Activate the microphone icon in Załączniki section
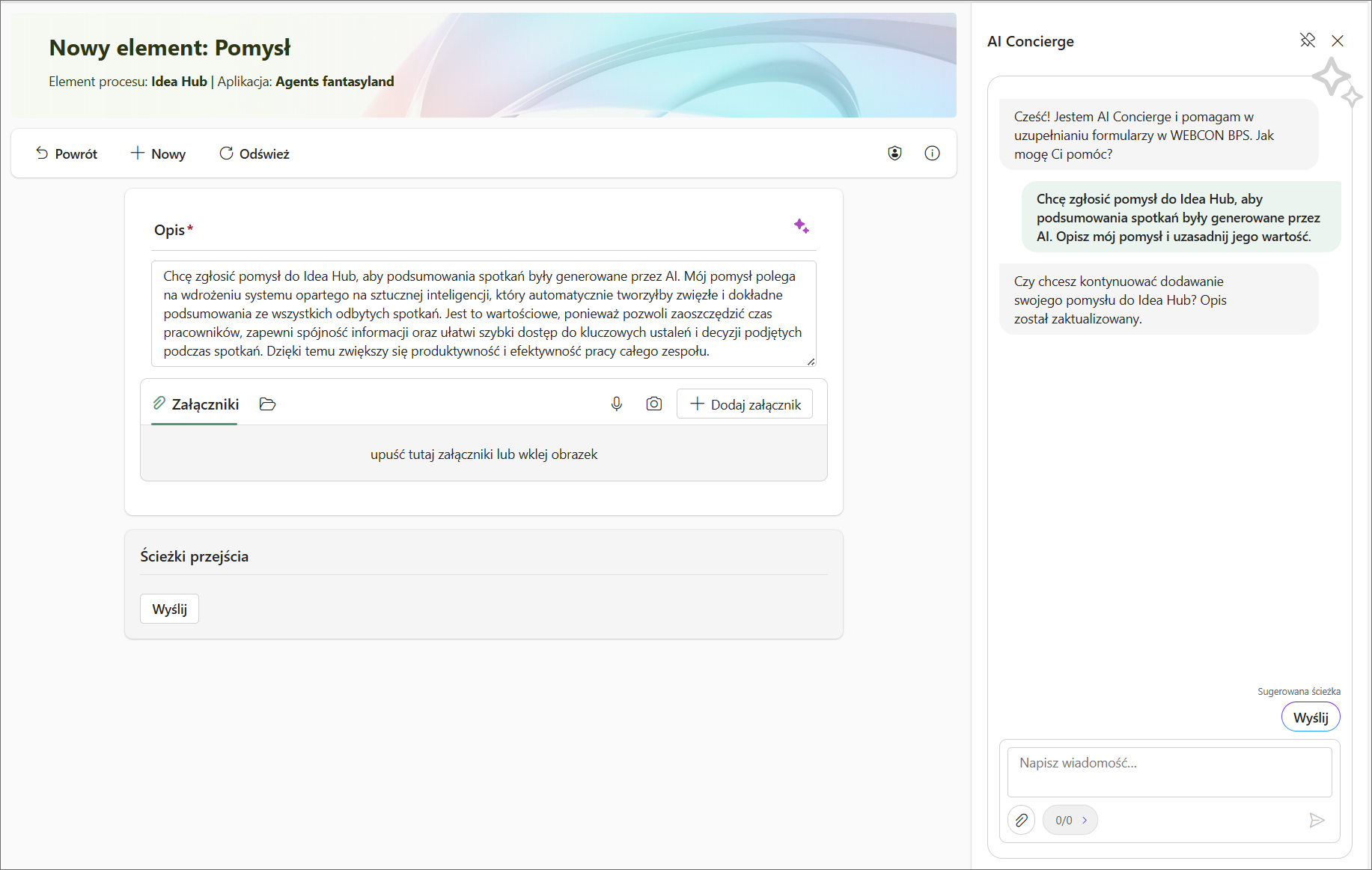The image size is (1372, 870). [x=616, y=404]
